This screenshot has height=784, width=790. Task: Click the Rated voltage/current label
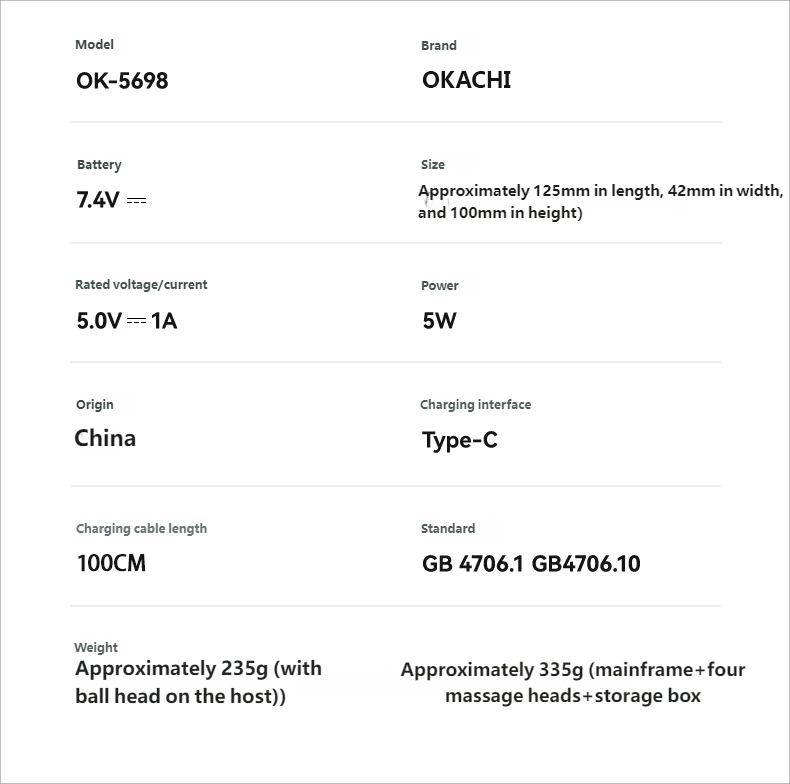(141, 285)
